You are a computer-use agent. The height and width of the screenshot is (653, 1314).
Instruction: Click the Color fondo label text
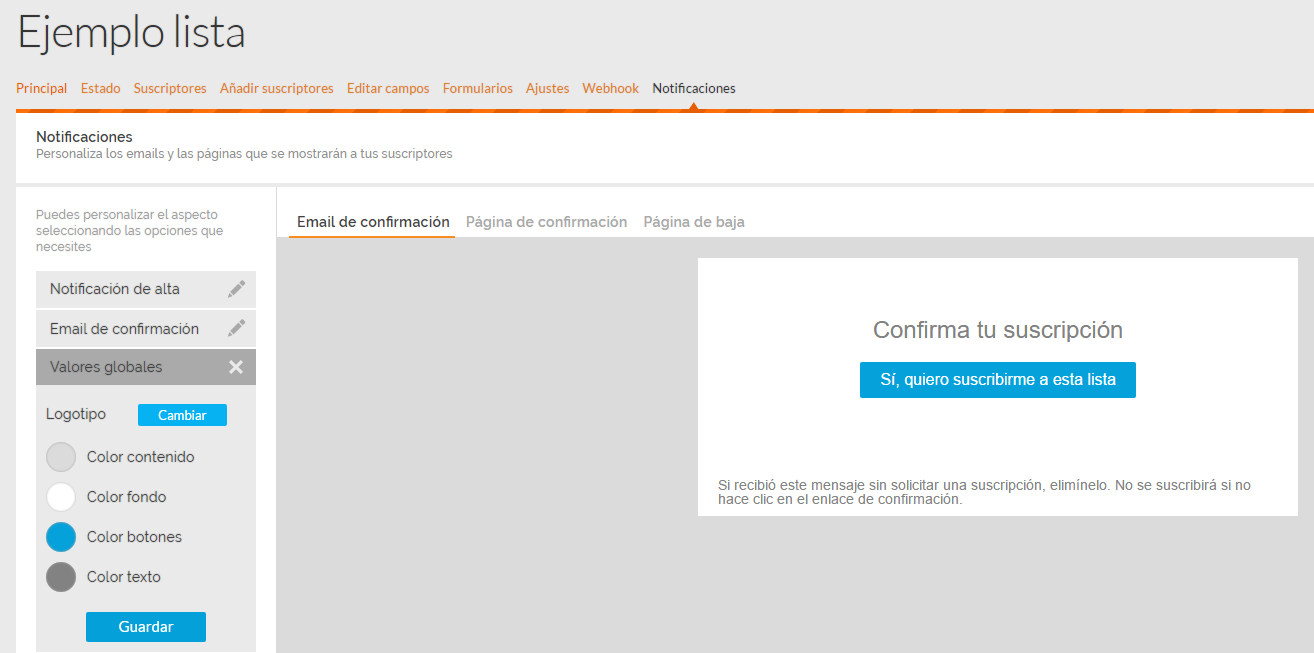pos(127,497)
